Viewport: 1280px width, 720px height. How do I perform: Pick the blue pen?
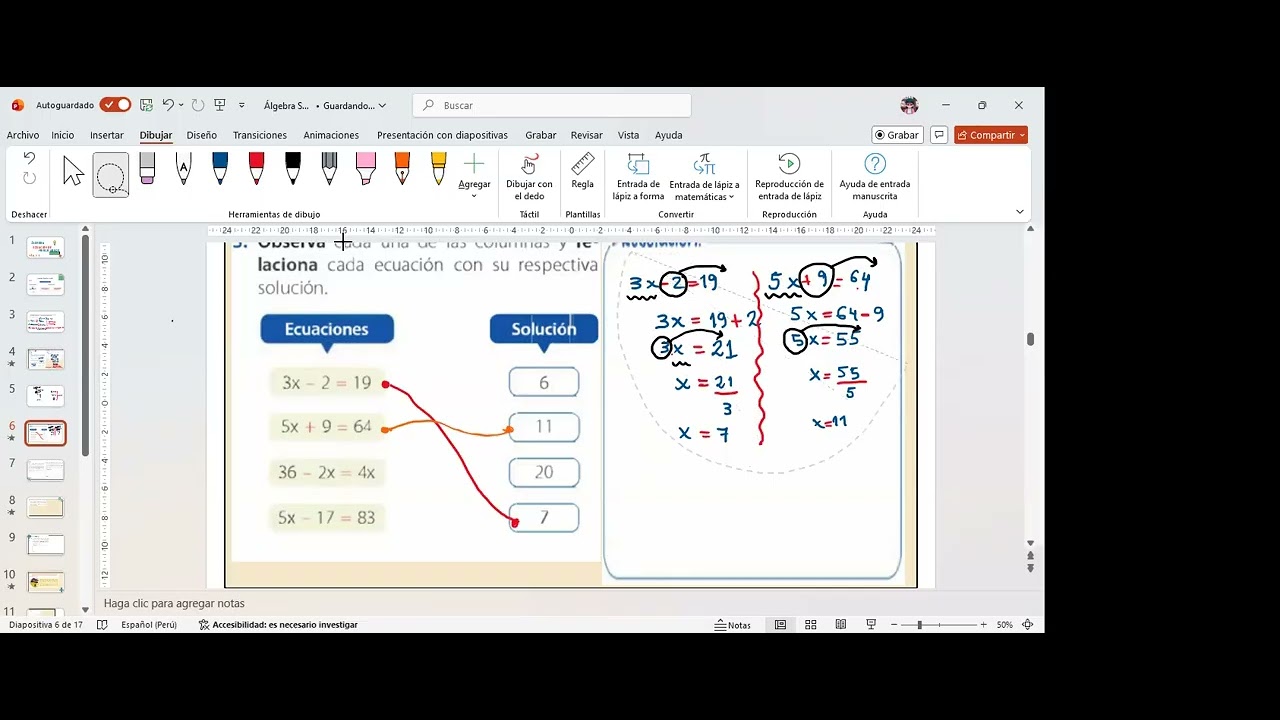pos(220,168)
